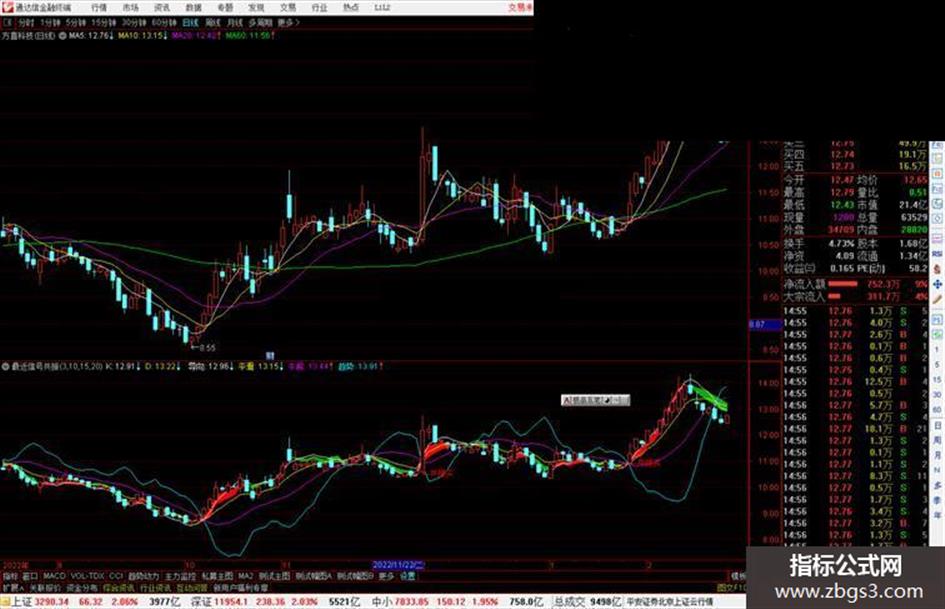Select the pencil drawing tool icon
Viewport: 945px width, 609px height.
(937, 299)
